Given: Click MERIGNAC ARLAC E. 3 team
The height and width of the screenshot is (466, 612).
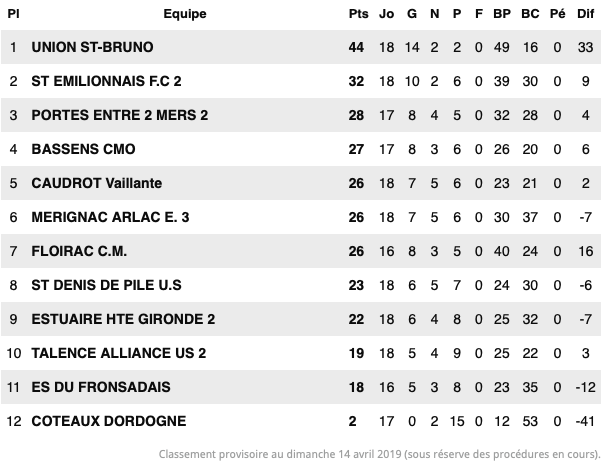Looking at the screenshot, I should [x=110, y=217].
